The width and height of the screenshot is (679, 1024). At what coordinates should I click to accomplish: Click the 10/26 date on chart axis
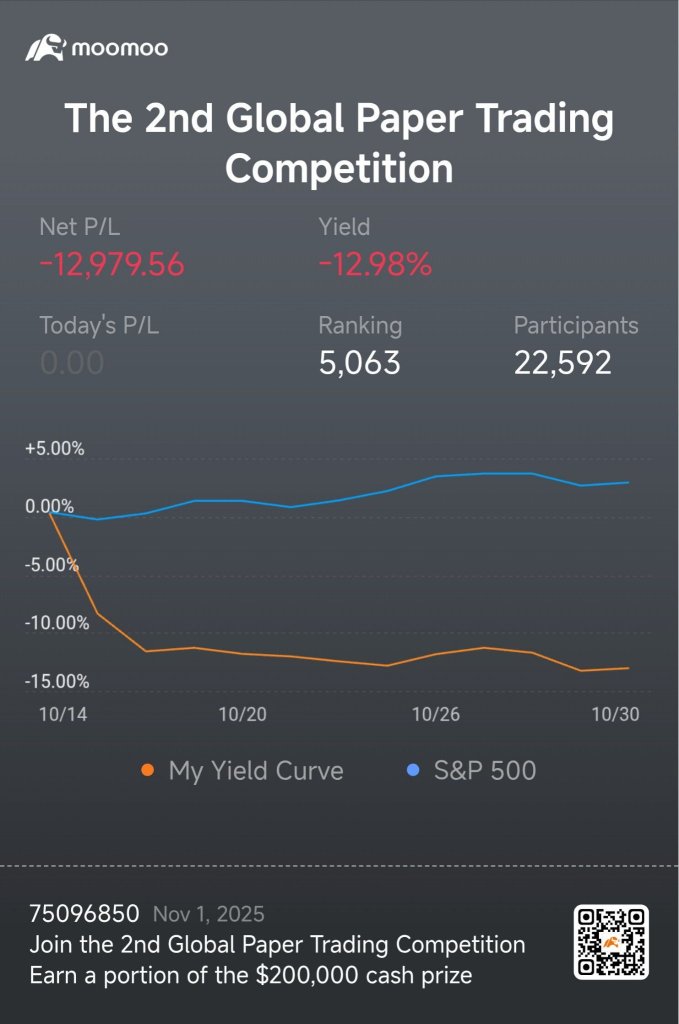435,714
